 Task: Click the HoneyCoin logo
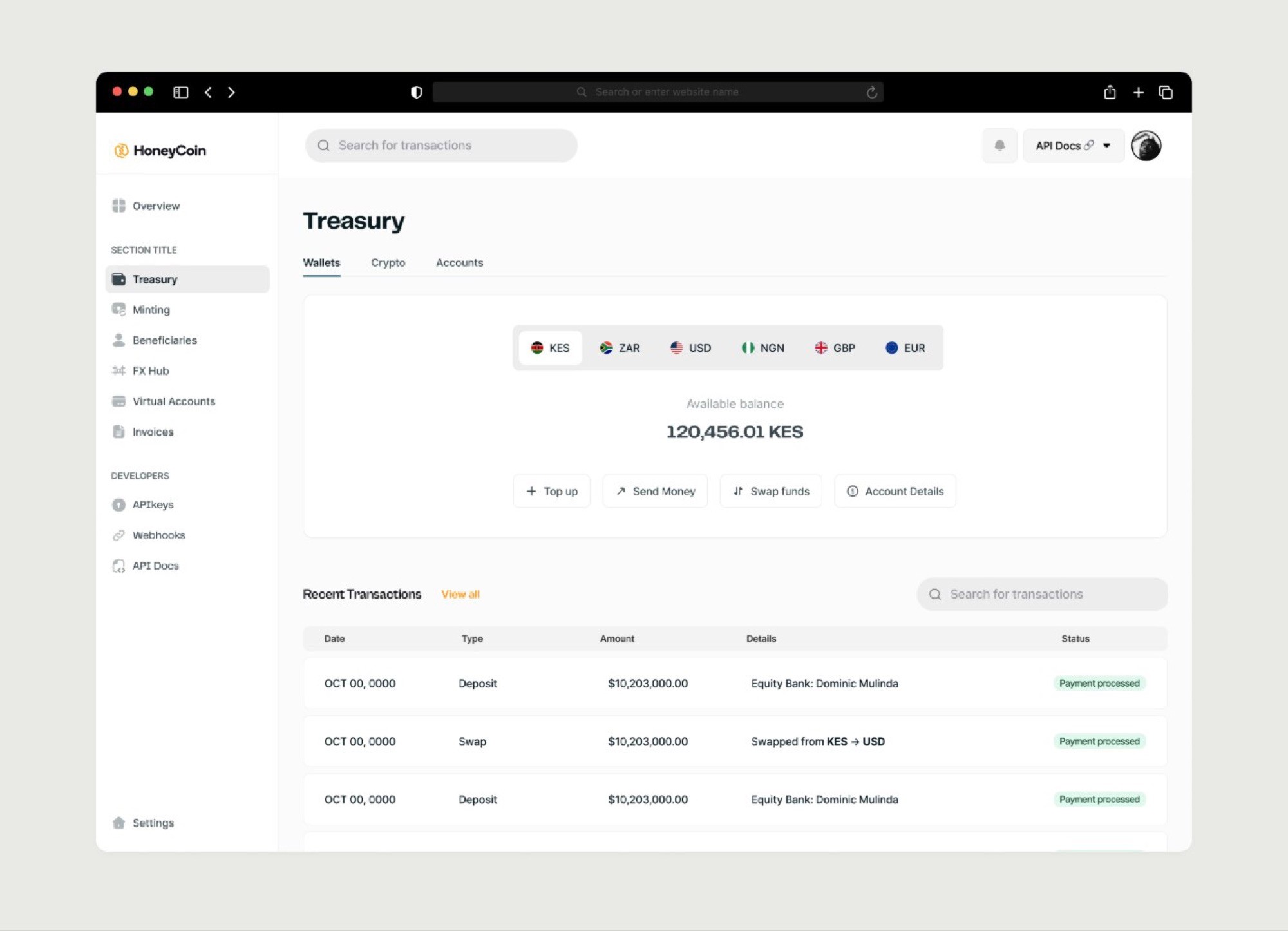pos(160,151)
